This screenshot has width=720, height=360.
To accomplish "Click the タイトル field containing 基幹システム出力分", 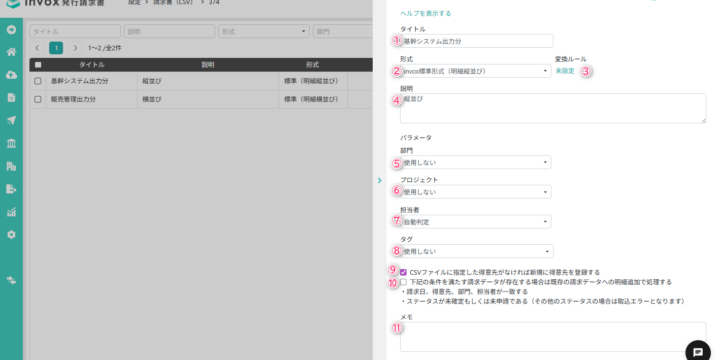I will [x=476, y=41].
